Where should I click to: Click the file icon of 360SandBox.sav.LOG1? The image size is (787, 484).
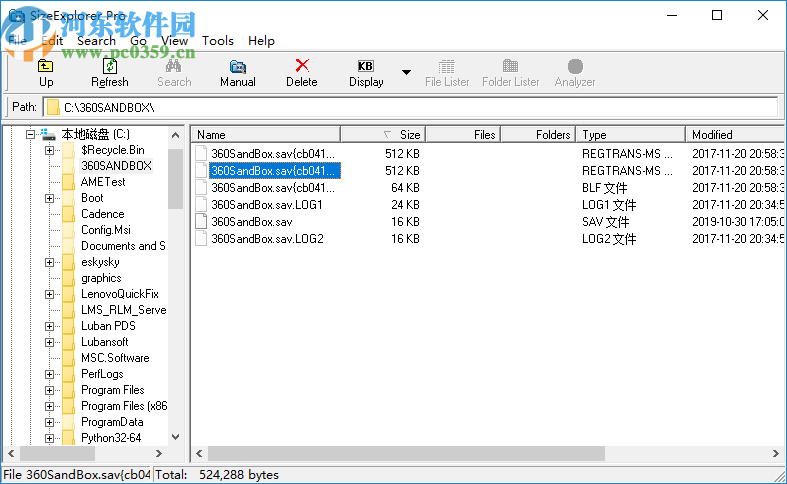(201, 205)
